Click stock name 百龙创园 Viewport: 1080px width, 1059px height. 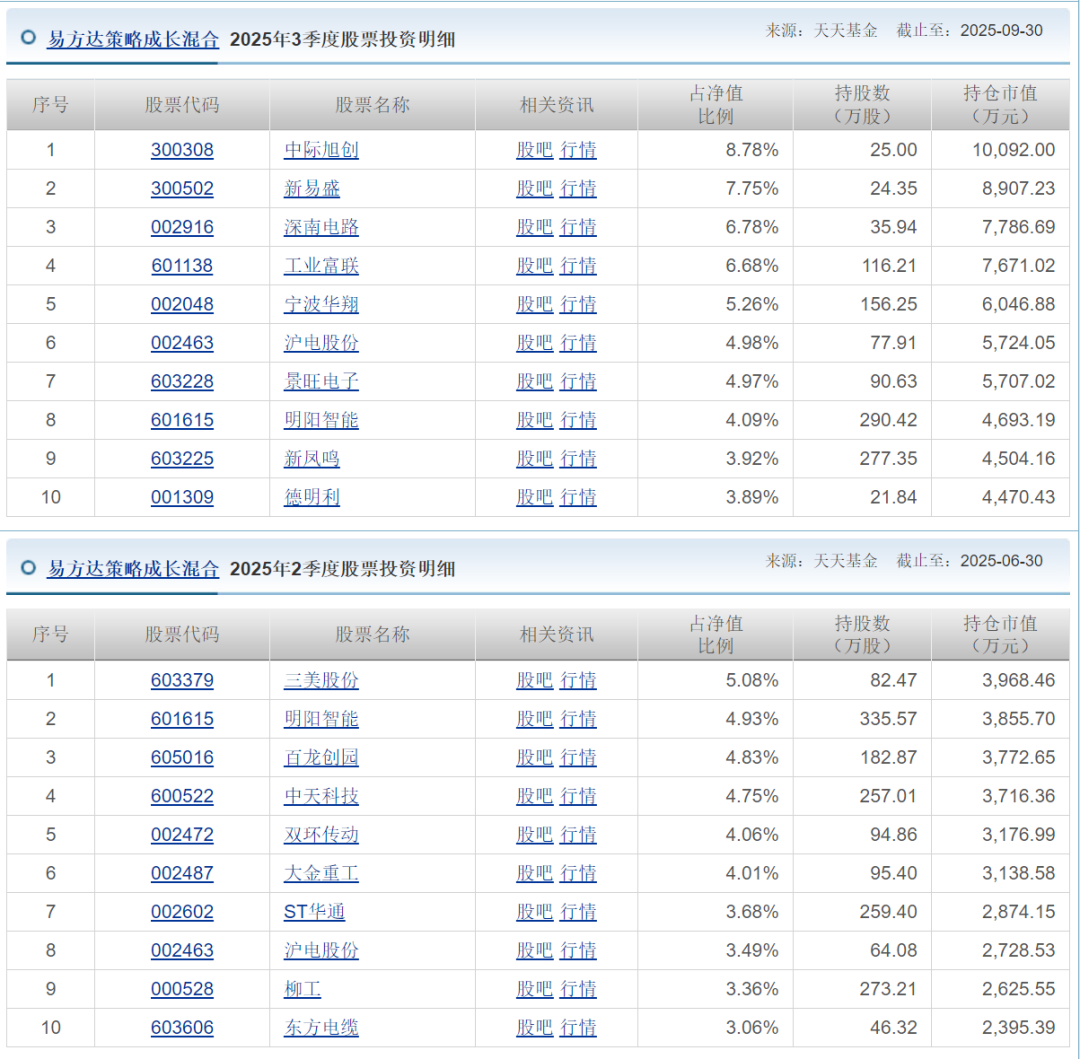(x=321, y=757)
